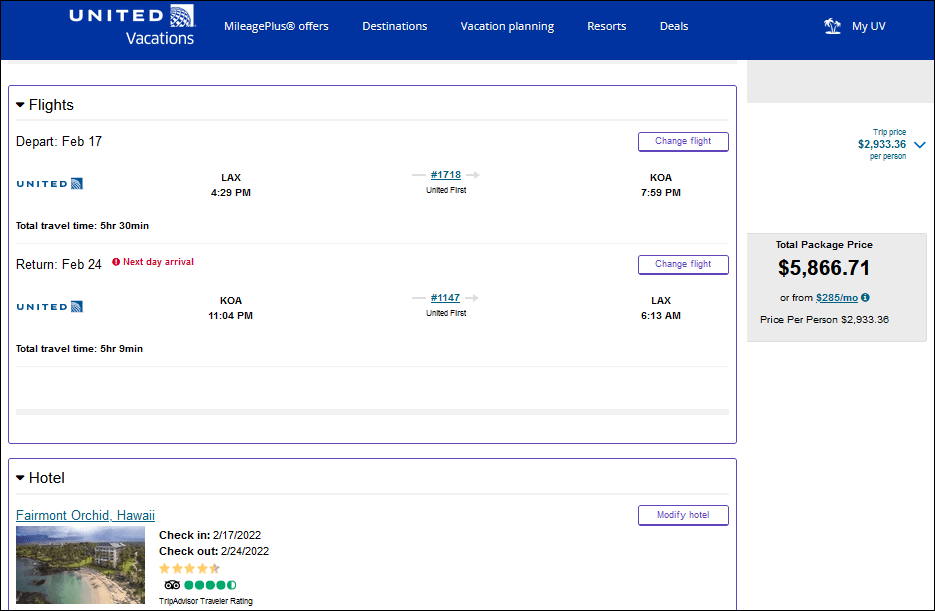
Task: Click the Depart: Feb 17 heading
Action: [x=59, y=141]
